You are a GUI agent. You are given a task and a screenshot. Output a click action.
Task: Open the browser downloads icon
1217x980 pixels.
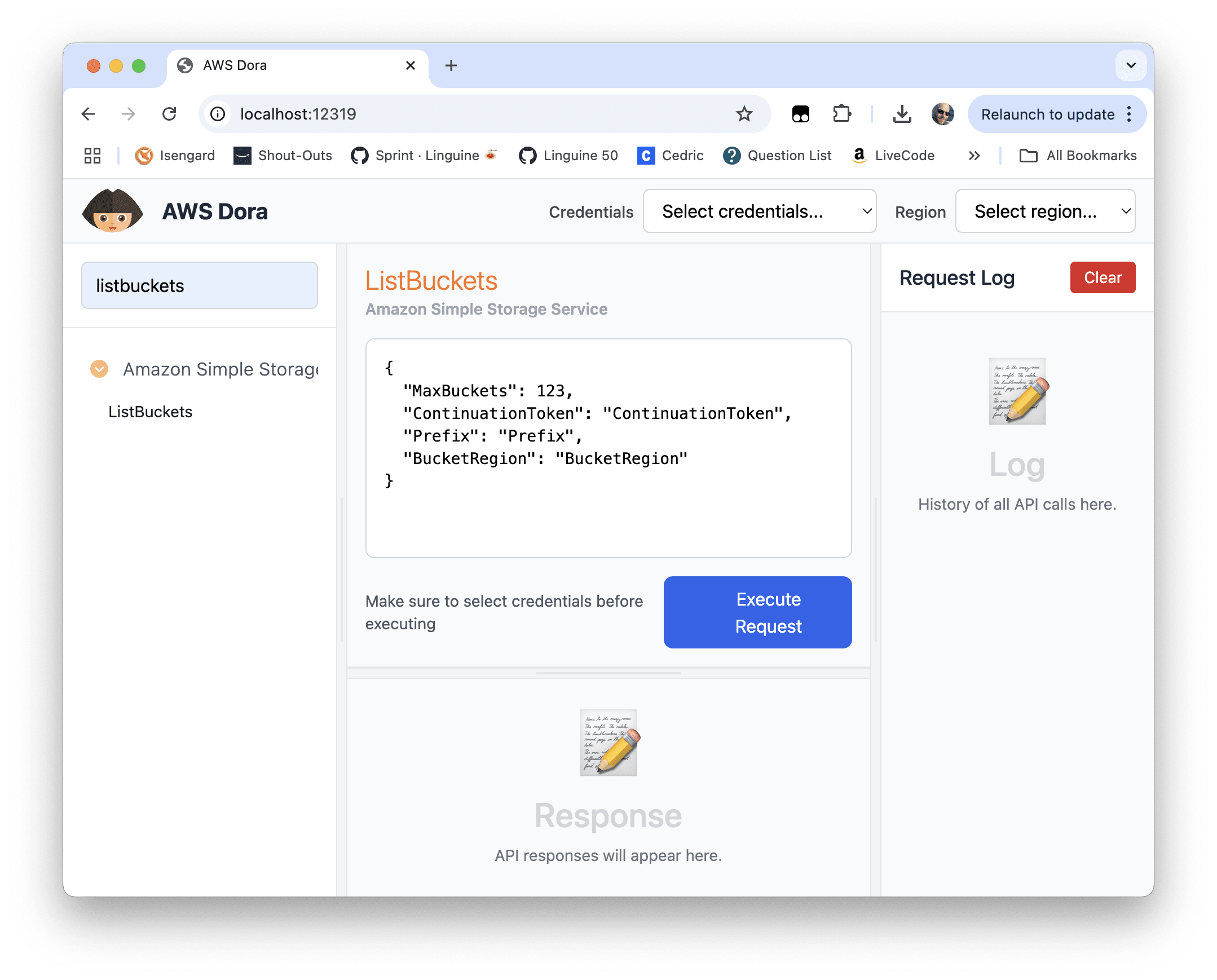pos(901,114)
